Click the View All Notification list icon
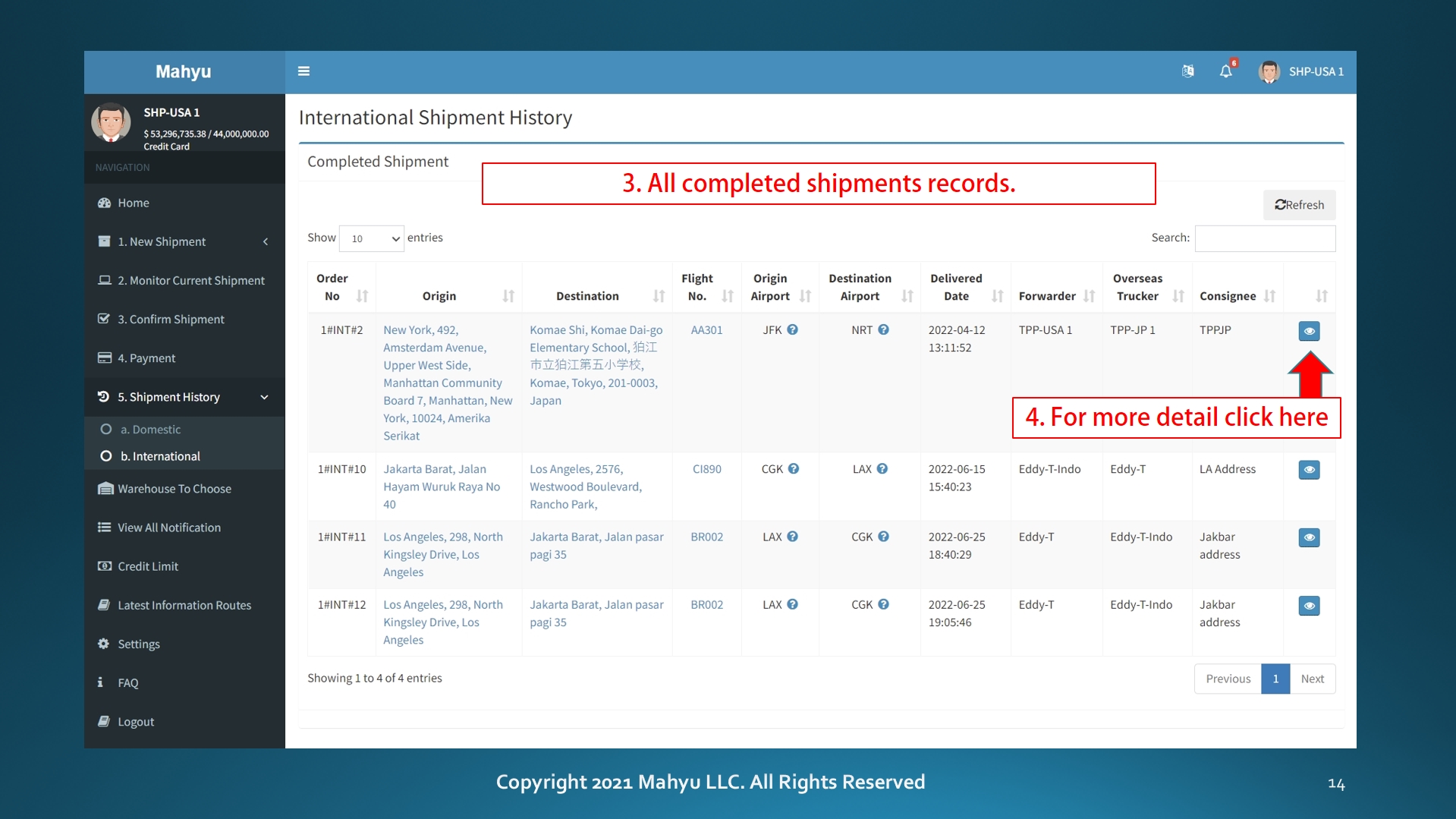The width and height of the screenshot is (1456, 819). point(105,527)
